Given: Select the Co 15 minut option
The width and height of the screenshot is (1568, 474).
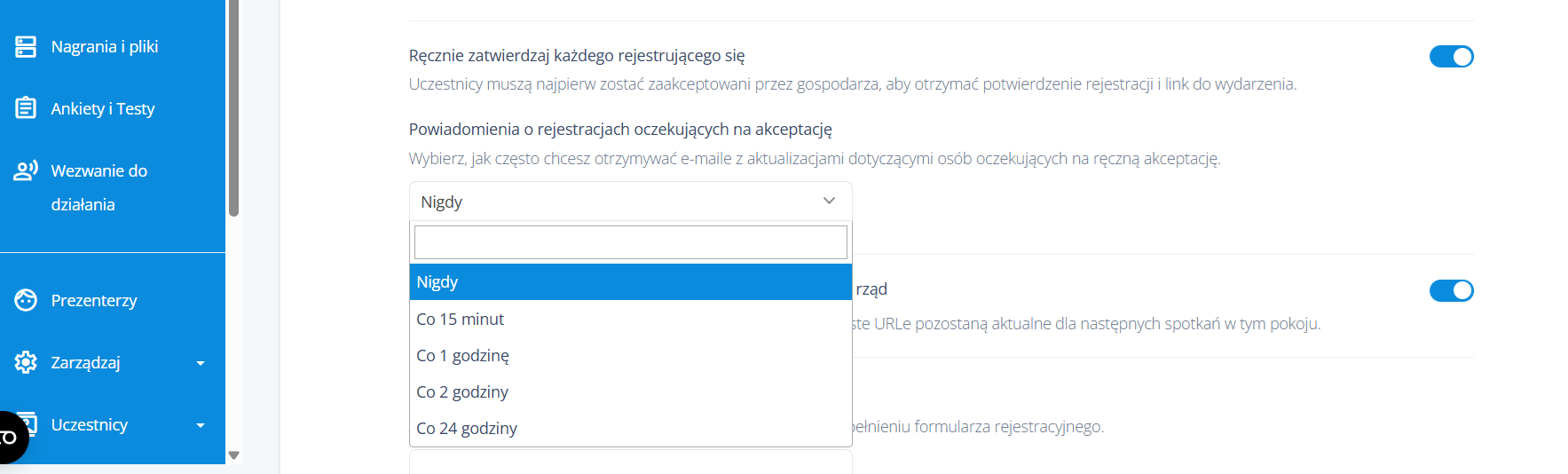Looking at the screenshot, I should pos(630,319).
